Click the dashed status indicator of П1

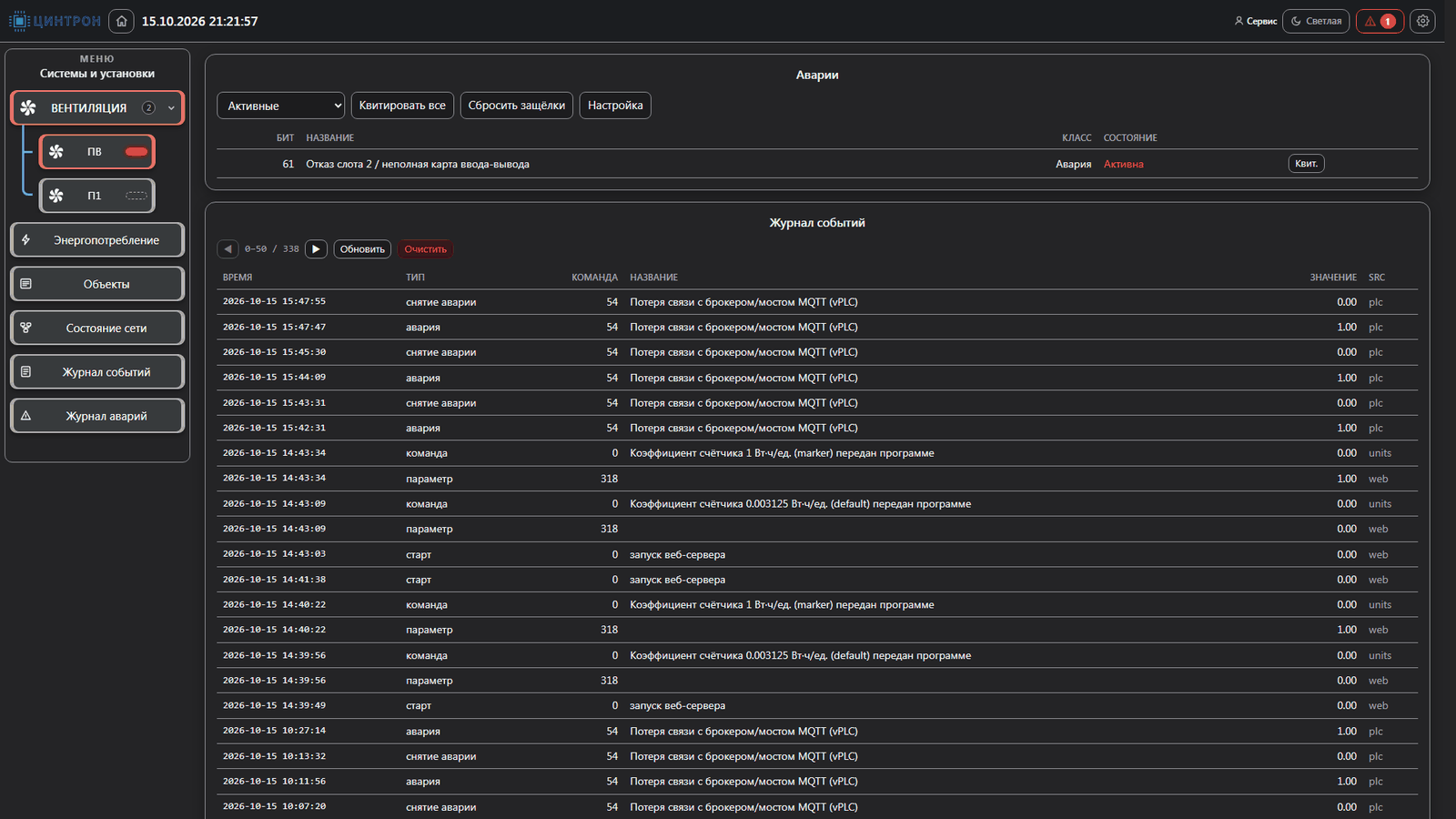click(x=136, y=196)
